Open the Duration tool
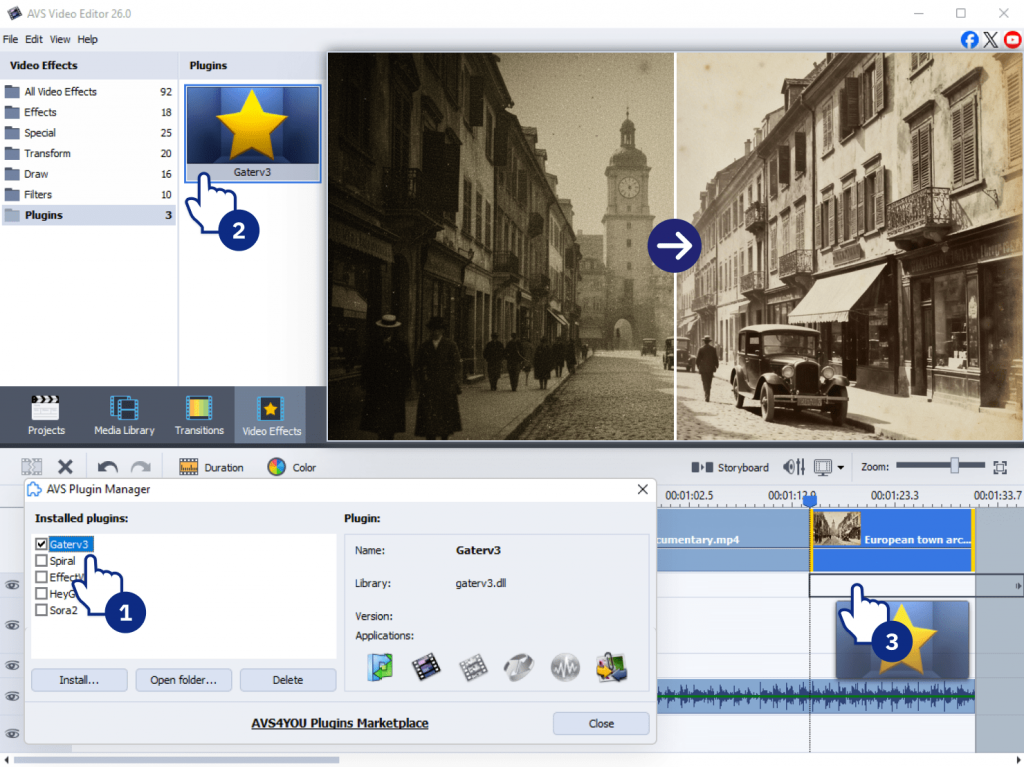This screenshot has width=1024, height=767. pos(211,467)
